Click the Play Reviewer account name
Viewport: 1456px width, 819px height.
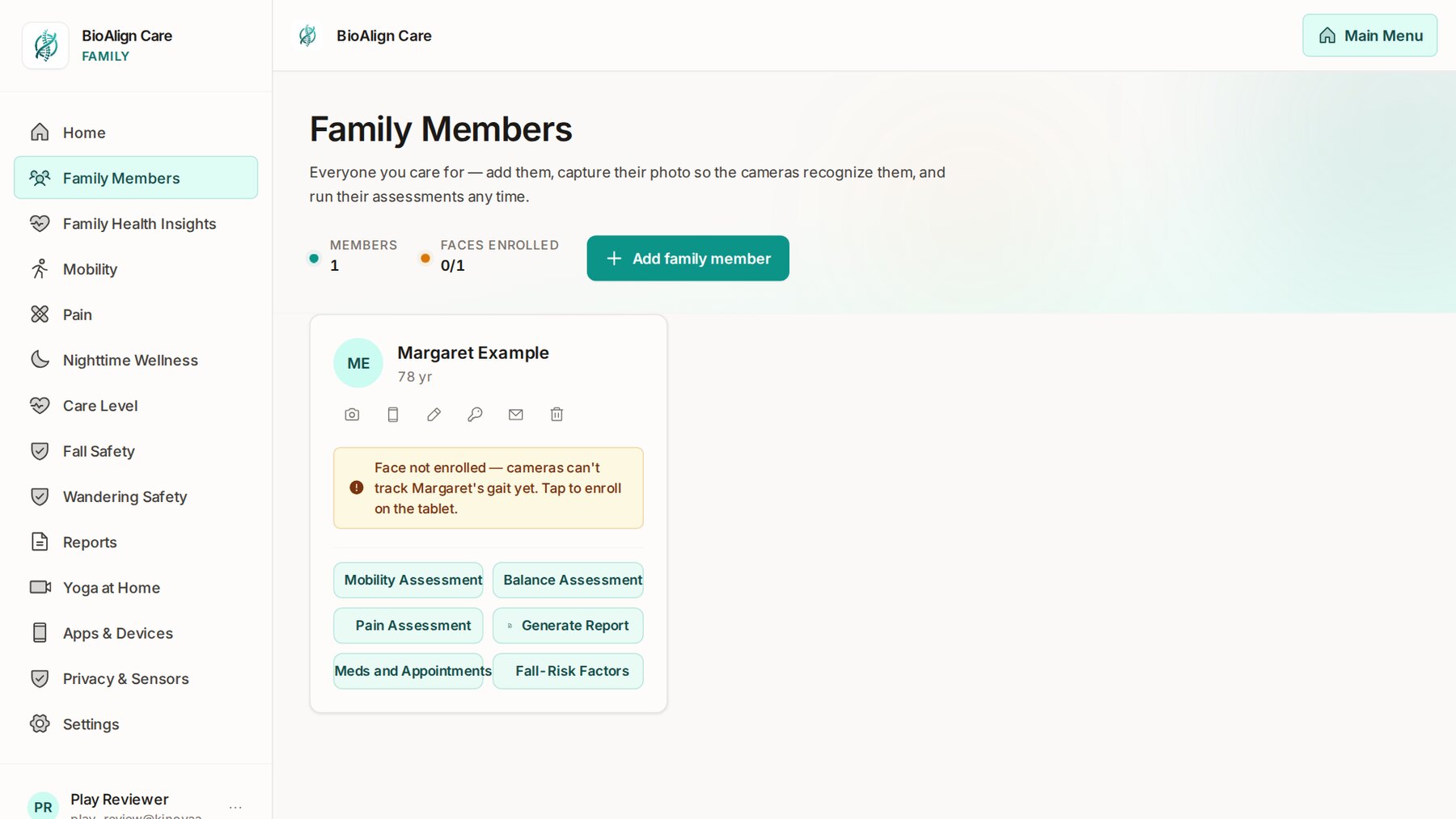pyautogui.click(x=120, y=800)
